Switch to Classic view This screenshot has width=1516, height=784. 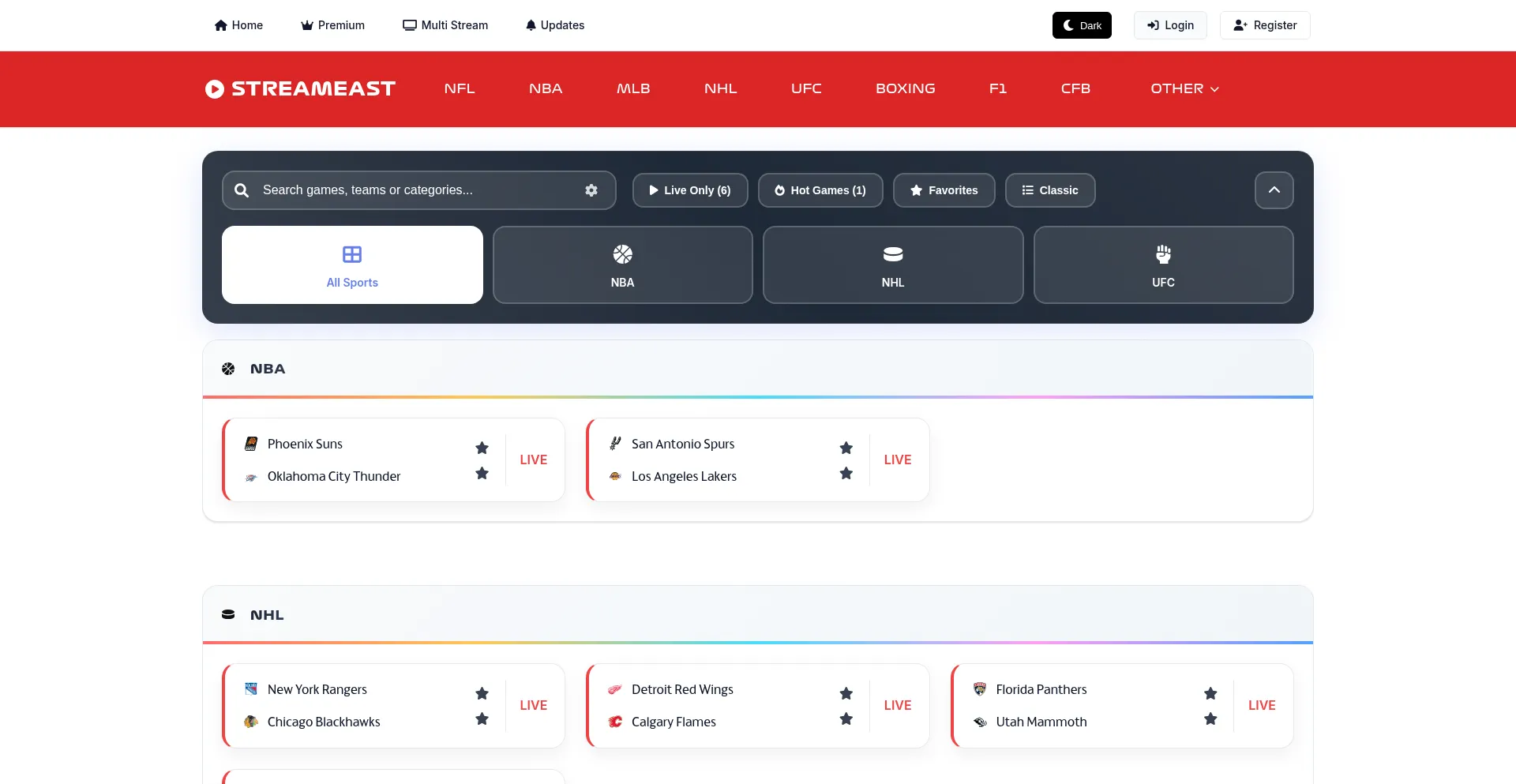(x=1050, y=190)
